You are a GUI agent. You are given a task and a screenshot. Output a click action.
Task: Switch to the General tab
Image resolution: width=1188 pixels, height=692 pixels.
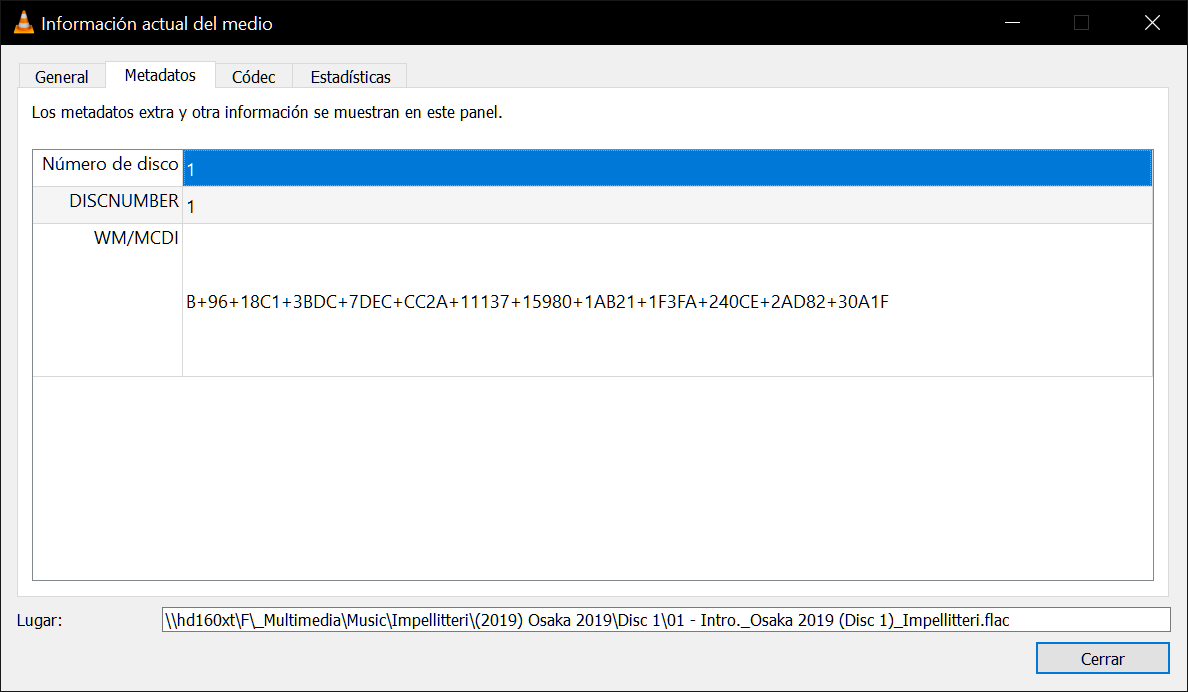61,77
